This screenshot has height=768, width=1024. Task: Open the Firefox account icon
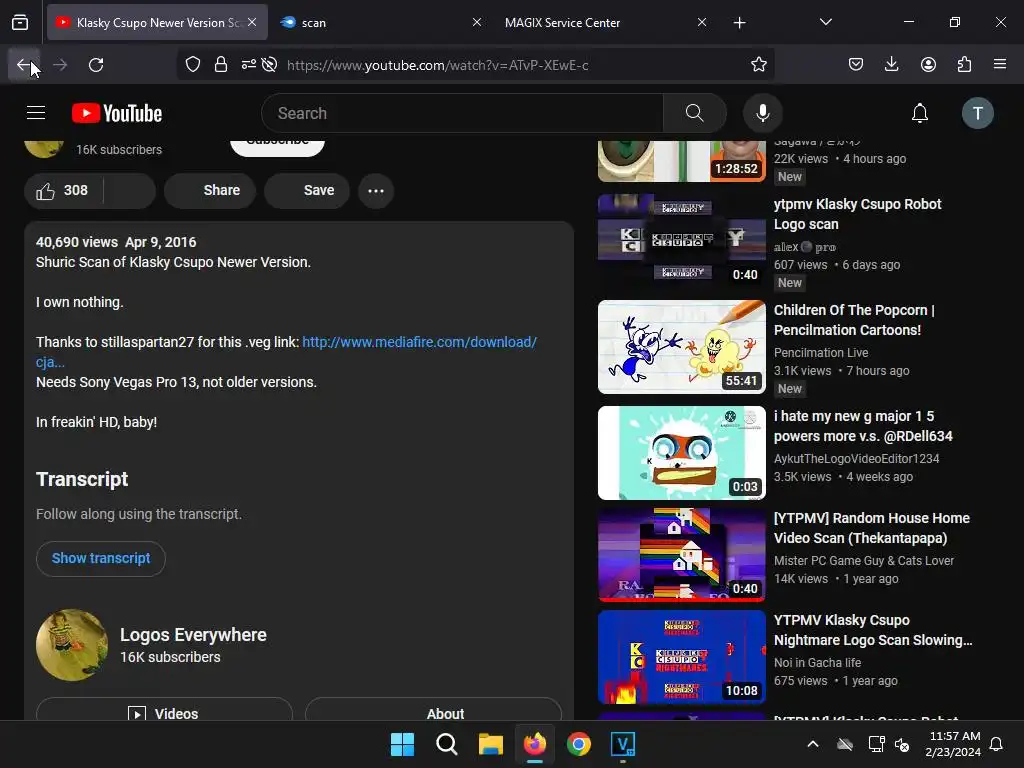pyautogui.click(x=928, y=65)
